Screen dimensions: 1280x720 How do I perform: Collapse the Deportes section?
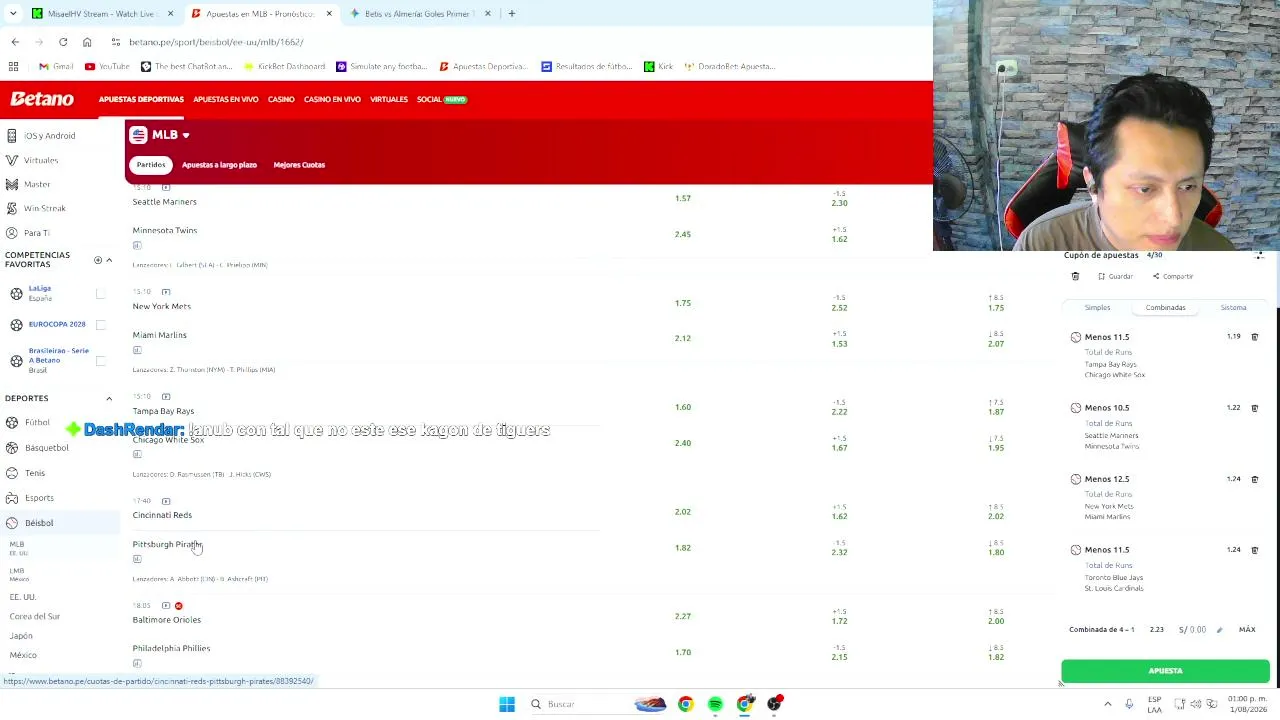click(x=109, y=398)
